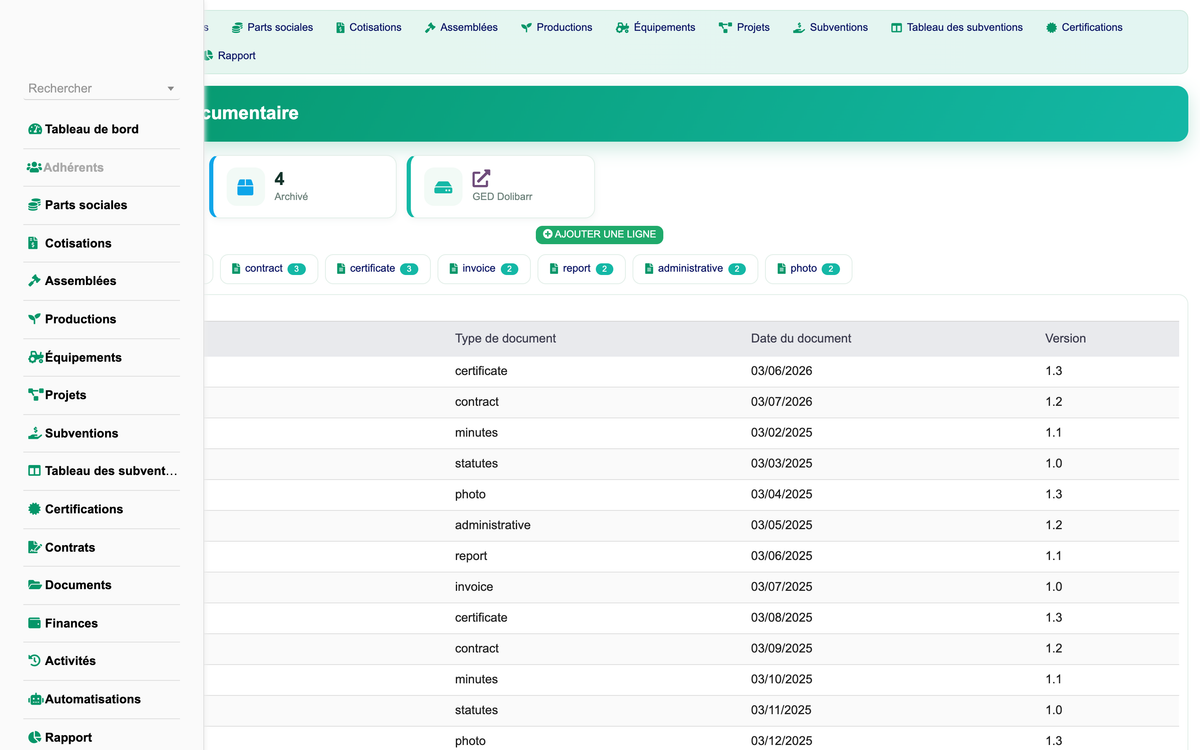Image resolution: width=1200 pixels, height=750 pixels.
Task: Click the date 03/11/2025
Action: coord(782,710)
